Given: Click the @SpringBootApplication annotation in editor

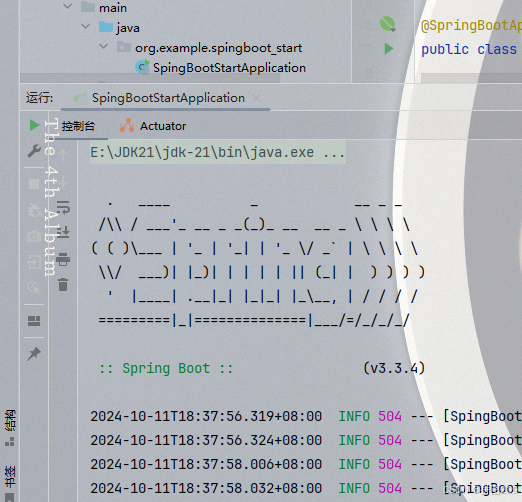Looking at the screenshot, I should pyautogui.click(x=471, y=25).
